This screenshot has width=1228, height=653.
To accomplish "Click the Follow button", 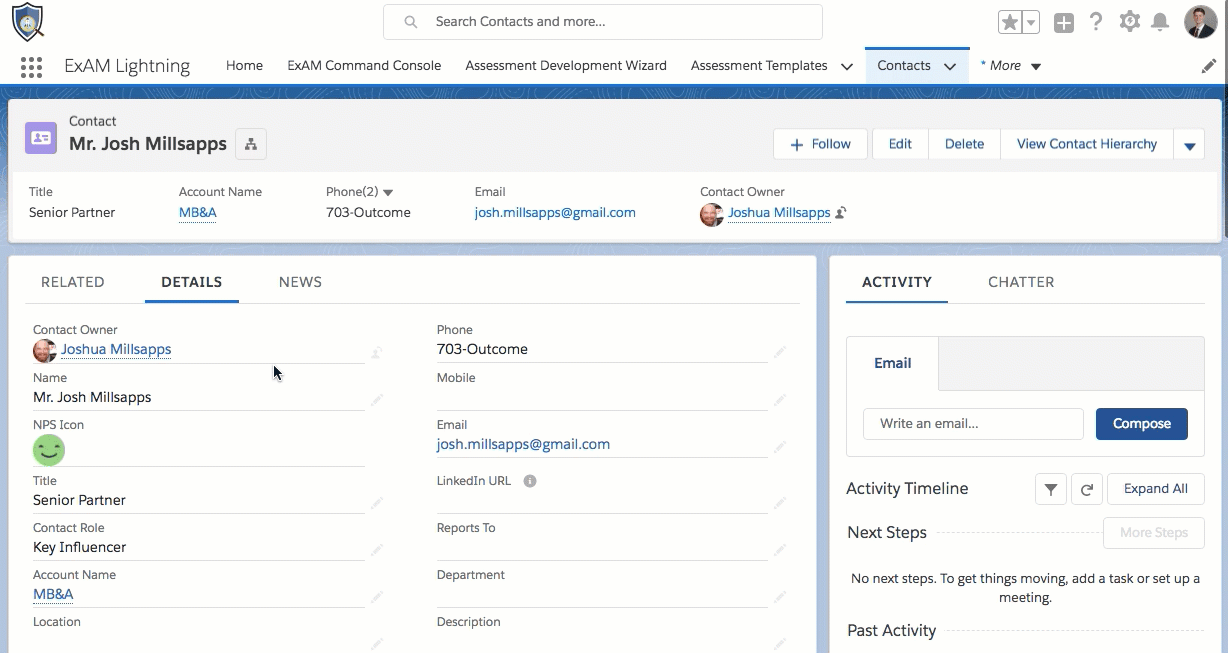I will point(821,144).
